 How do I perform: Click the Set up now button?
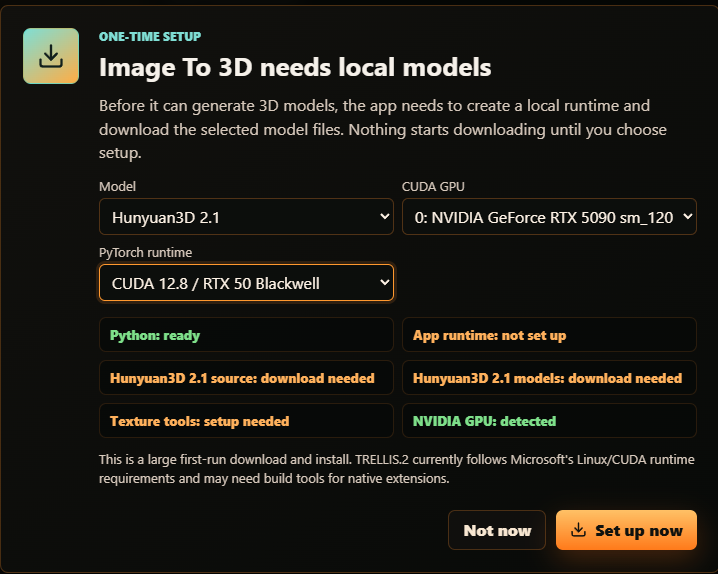[x=626, y=530]
